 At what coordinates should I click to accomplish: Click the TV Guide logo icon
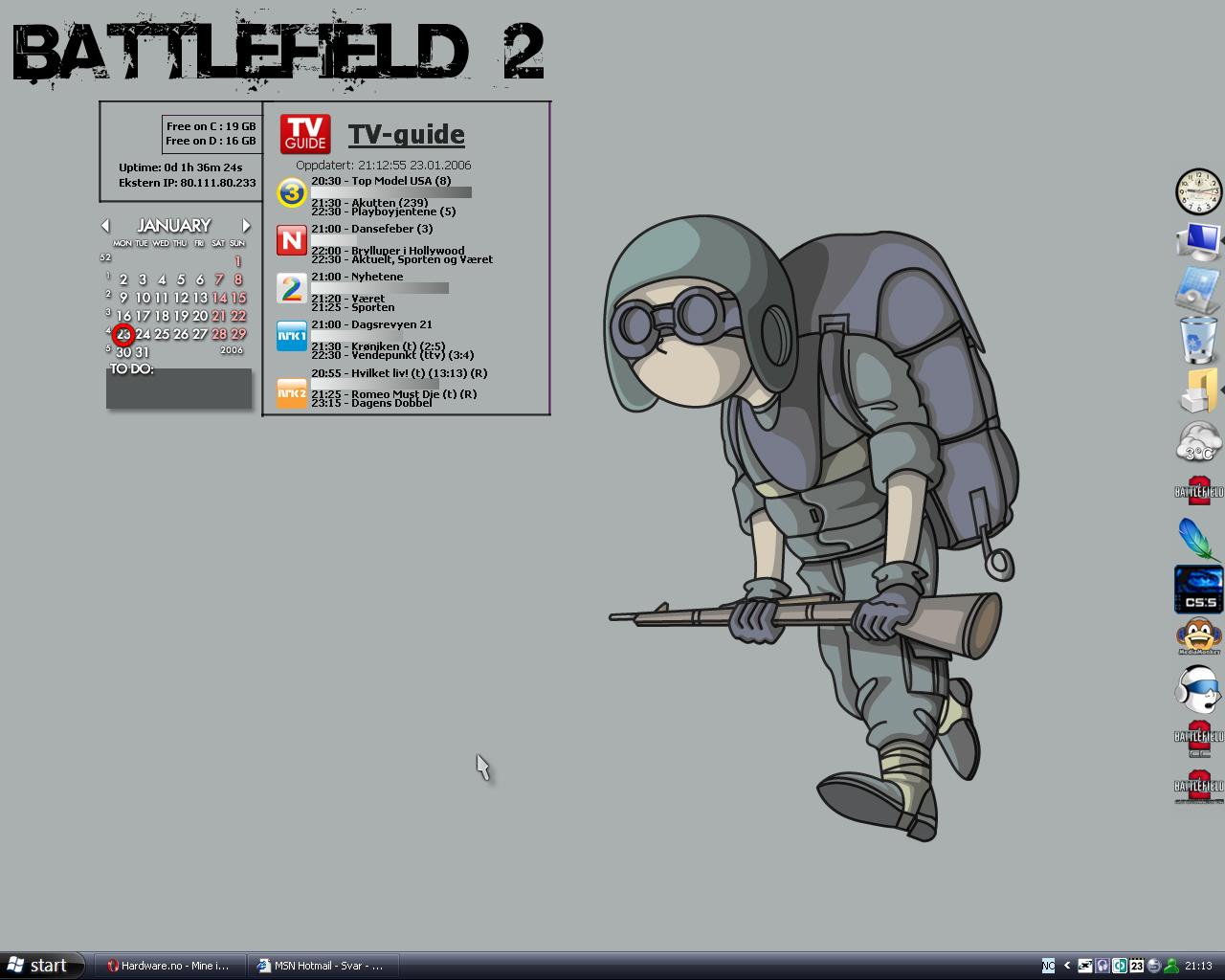click(305, 134)
